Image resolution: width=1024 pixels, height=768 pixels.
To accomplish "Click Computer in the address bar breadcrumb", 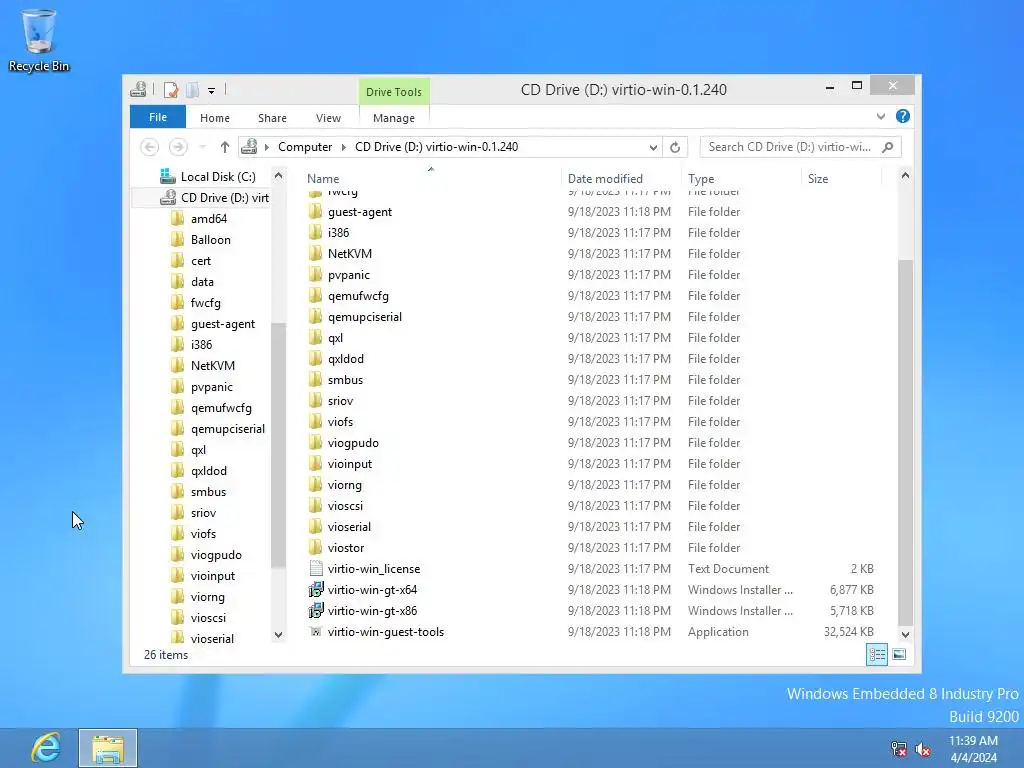I will click(x=305, y=147).
